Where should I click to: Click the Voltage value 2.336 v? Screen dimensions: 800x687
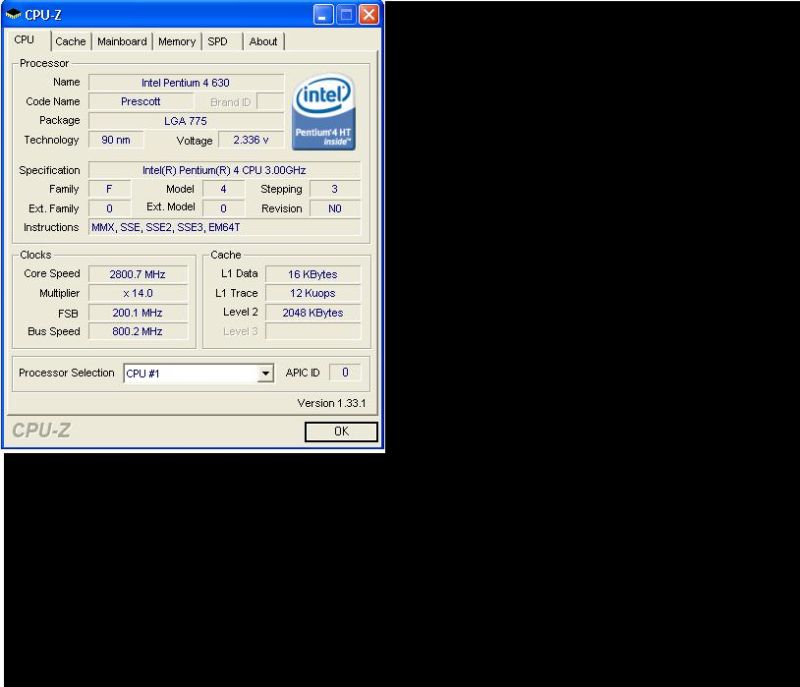[251, 140]
